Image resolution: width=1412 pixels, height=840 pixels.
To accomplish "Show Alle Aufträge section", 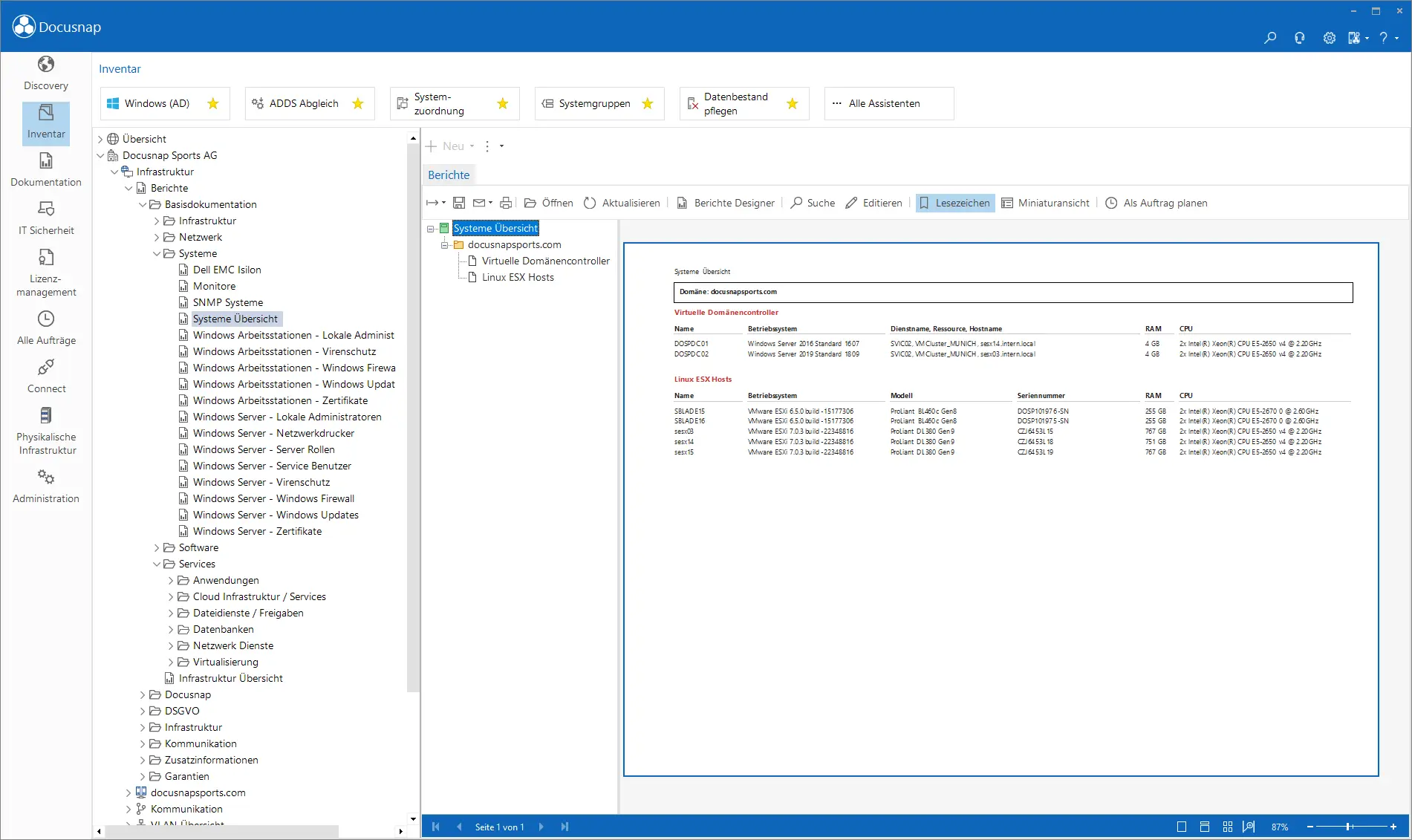I will (x=46, y=328).
